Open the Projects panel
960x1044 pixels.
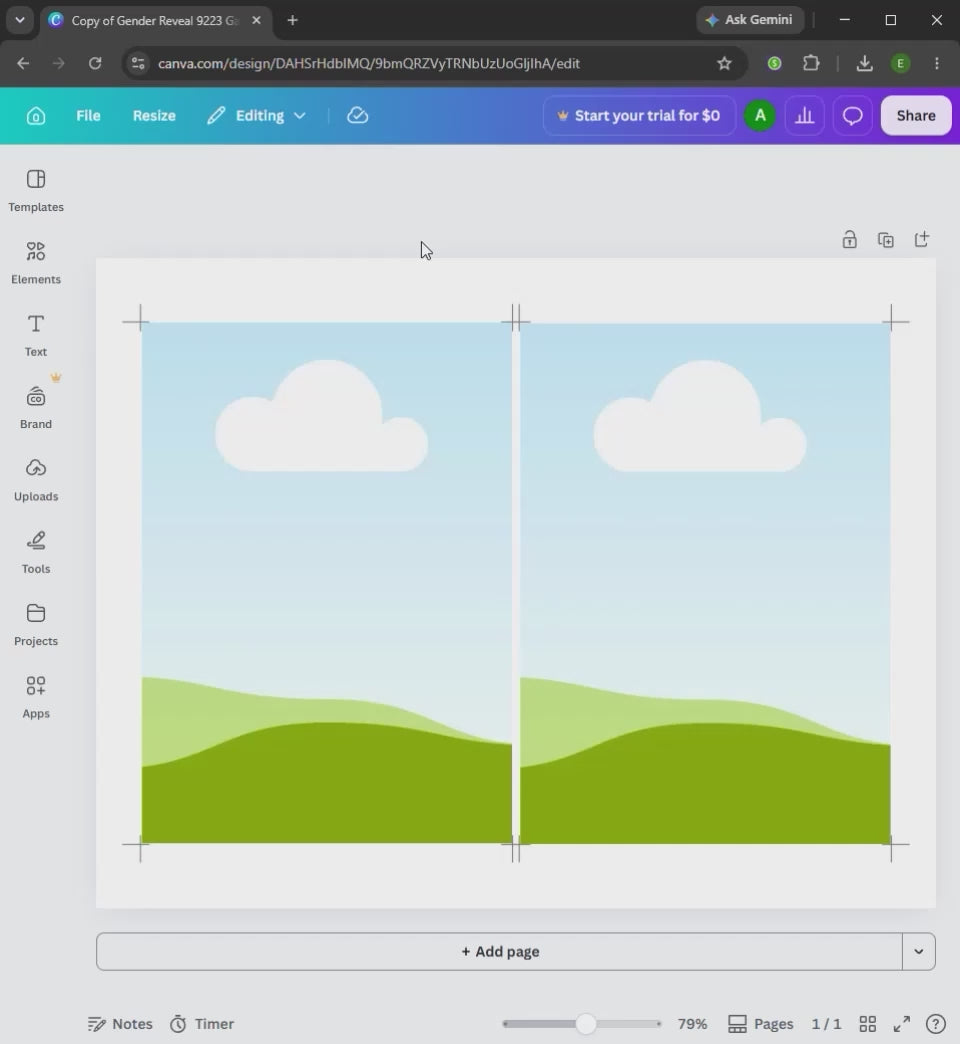(36, 625)
